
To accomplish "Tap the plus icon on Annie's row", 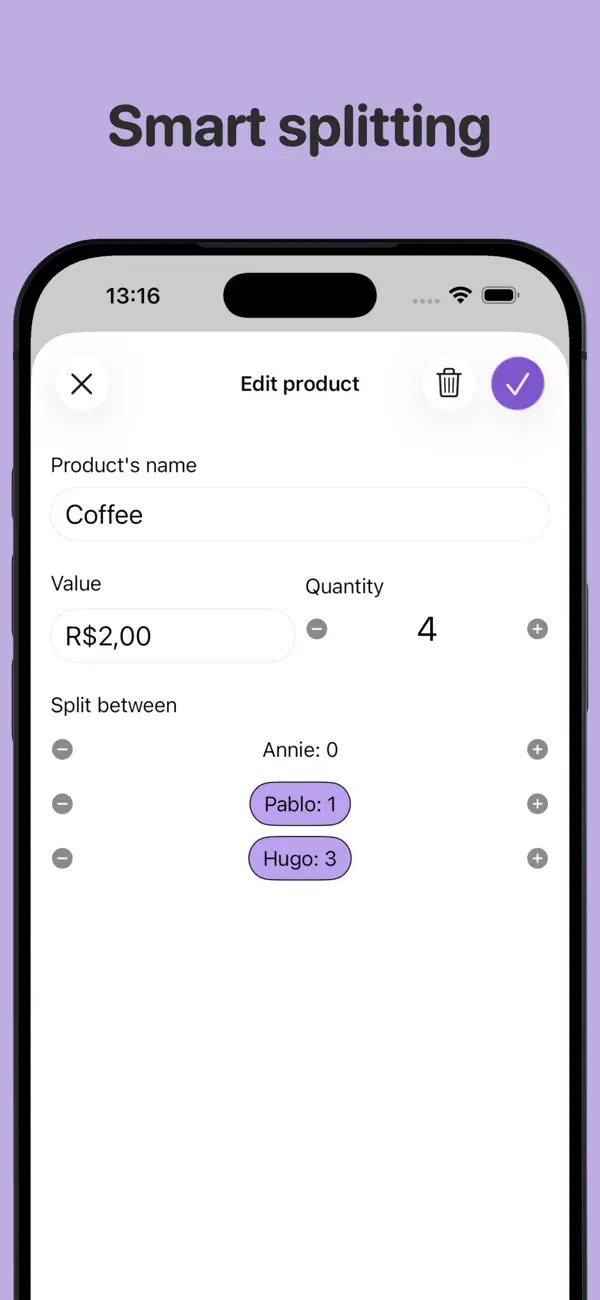I will pyautogui.click(x=537, y=749).
